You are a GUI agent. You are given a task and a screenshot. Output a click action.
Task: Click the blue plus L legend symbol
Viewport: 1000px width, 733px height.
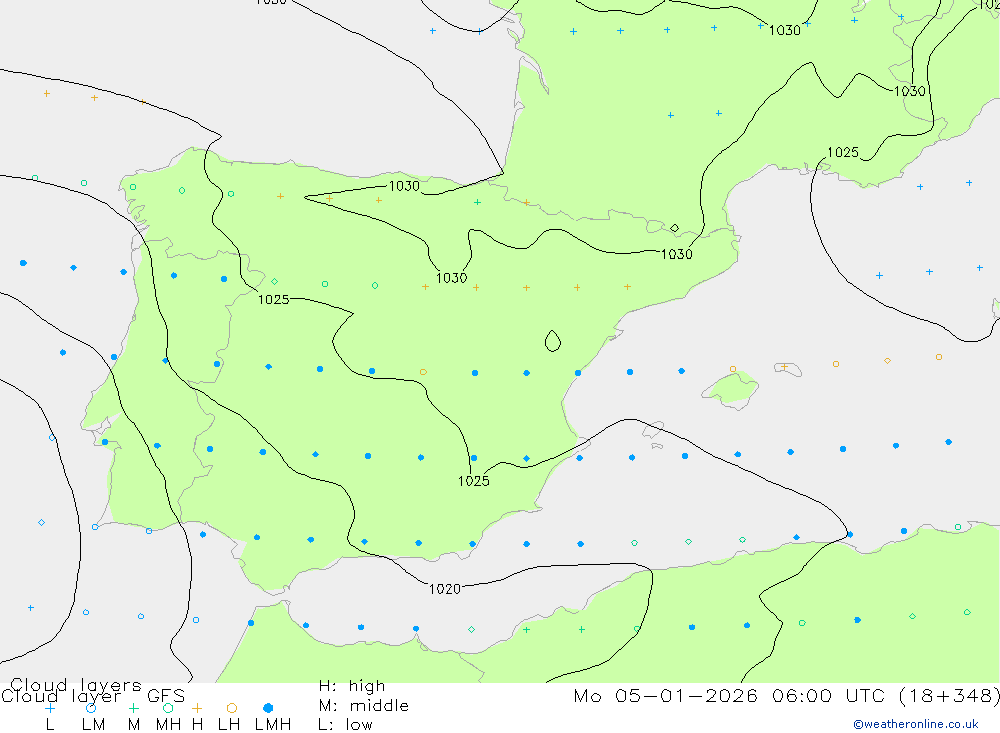(50, 708)
